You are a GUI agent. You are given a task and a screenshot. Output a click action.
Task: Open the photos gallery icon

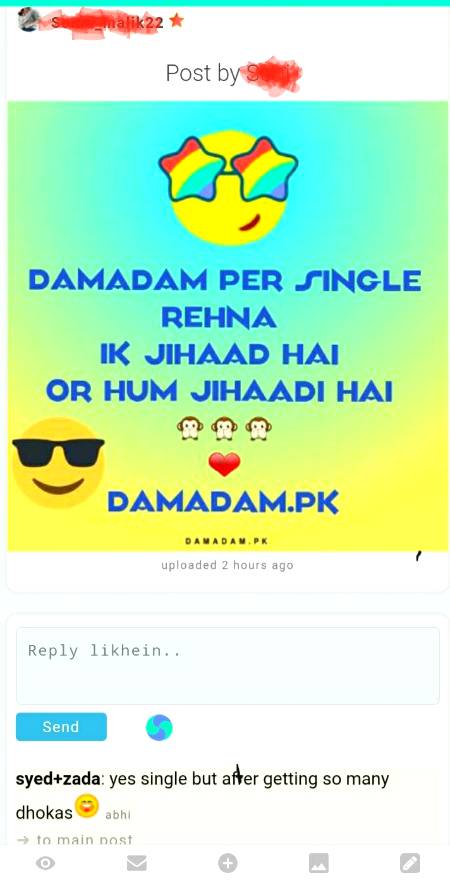coord(319,863)
